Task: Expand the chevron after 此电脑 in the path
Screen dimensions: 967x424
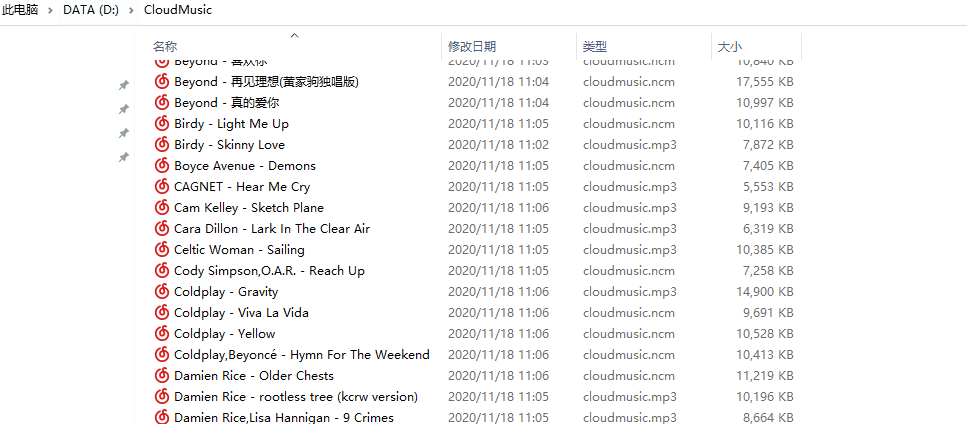Action: [x=50, y=10]
